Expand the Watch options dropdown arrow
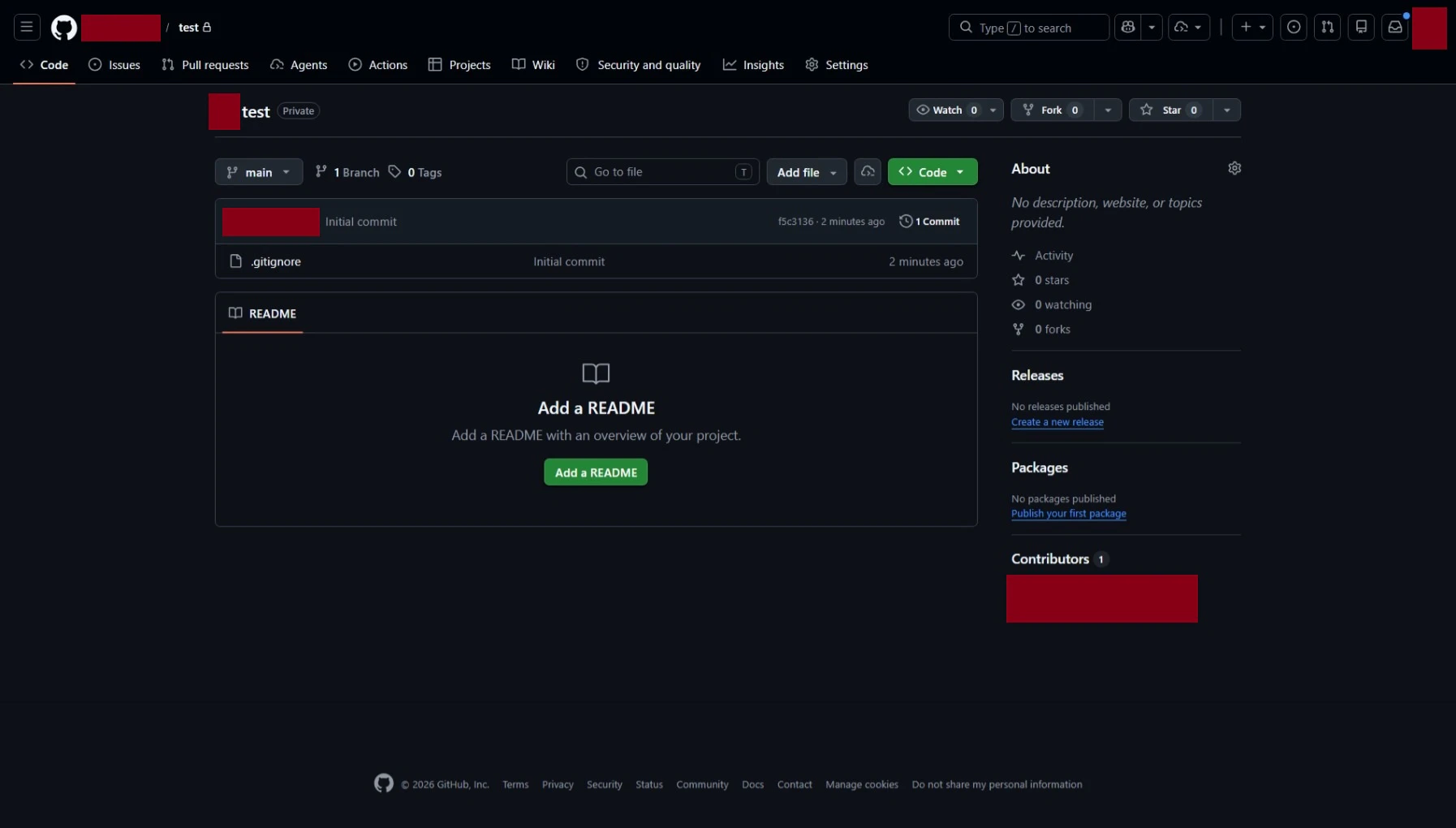The height and width of the screenshot is (828, 1456). pos(993,110)
